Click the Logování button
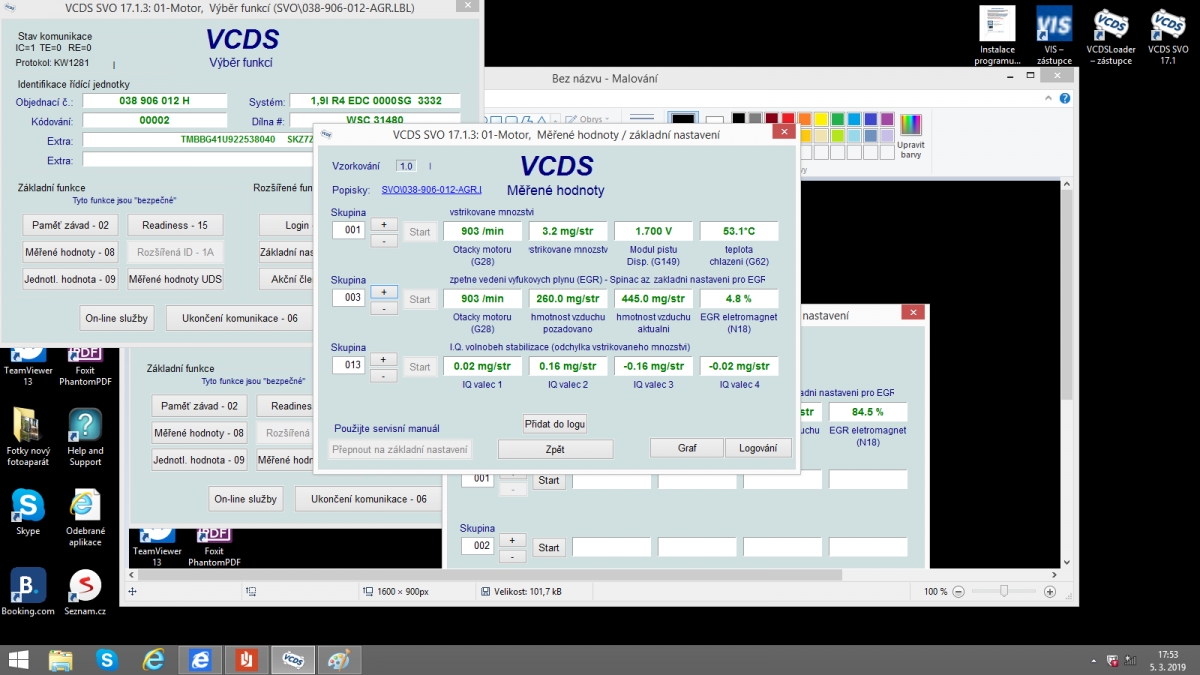The height and width of the screenshot is (675, 1200). coord(758,448)
